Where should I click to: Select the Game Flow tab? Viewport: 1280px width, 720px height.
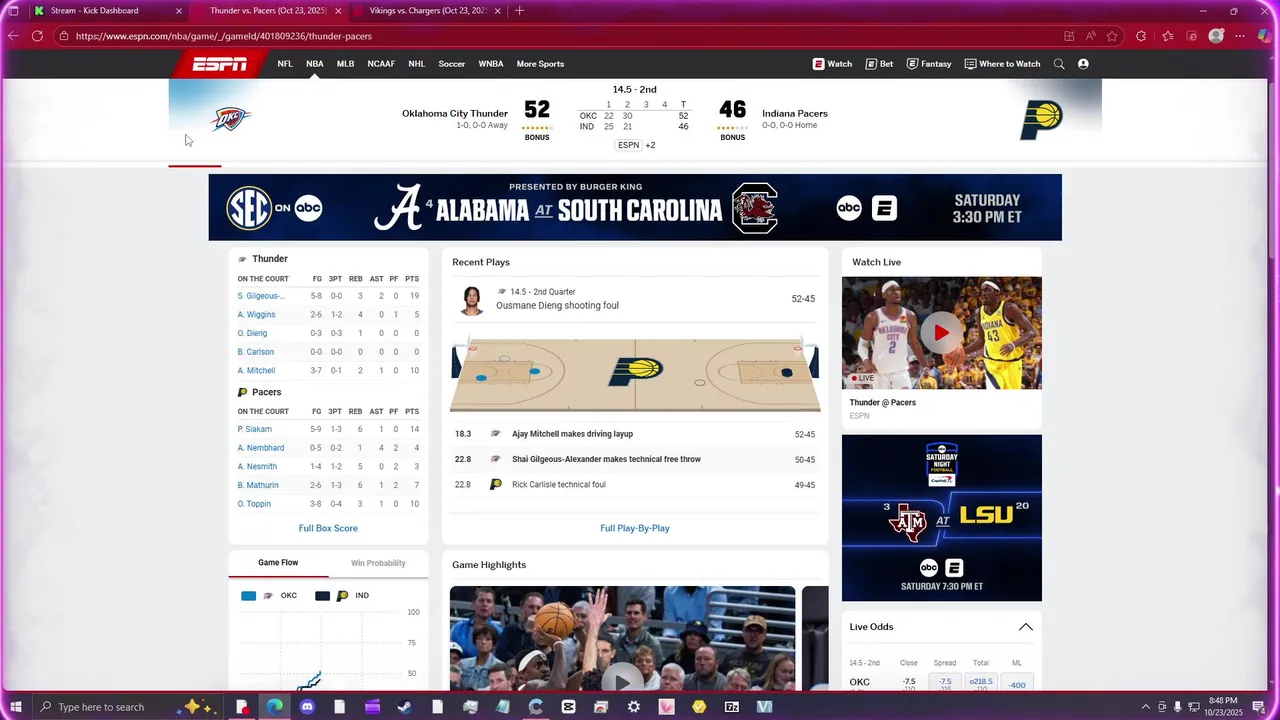(278, 563)
